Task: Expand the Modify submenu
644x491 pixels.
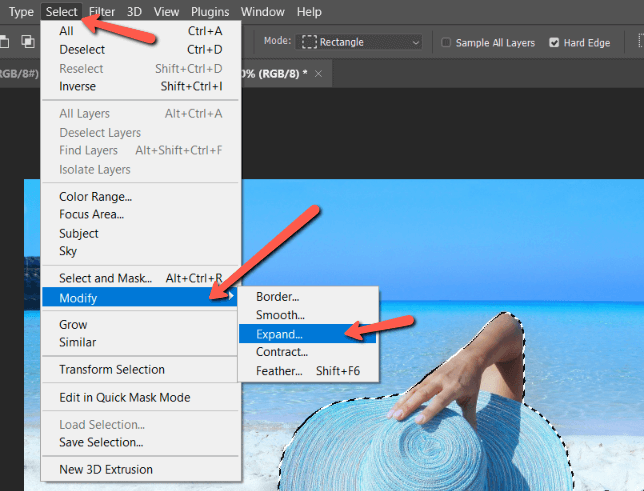Action: click(138, 298)
